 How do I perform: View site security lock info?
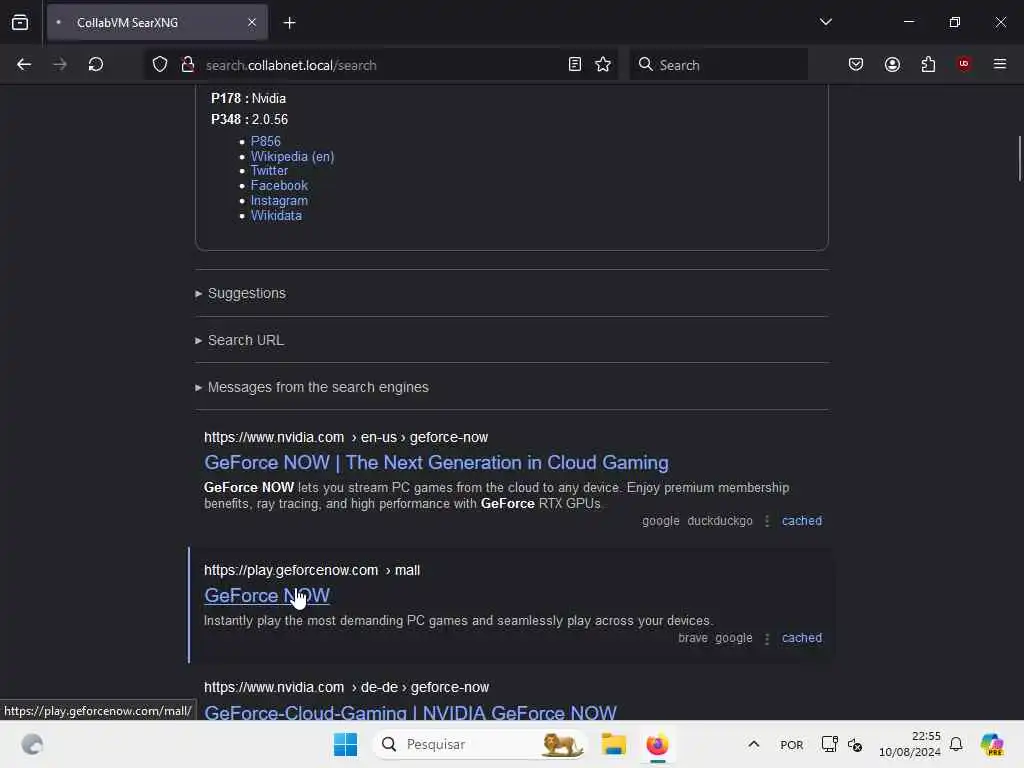coord(188,65)
